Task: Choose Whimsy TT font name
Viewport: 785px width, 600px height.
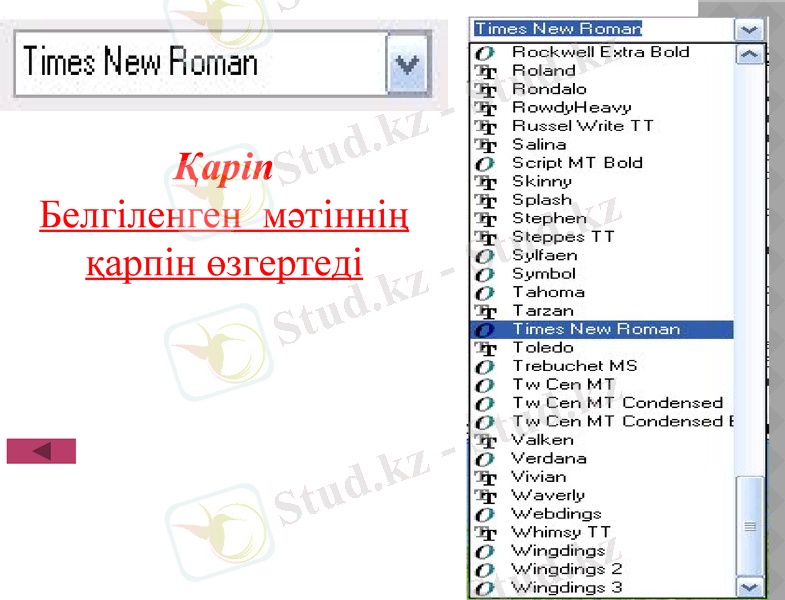Action: [561, 532]
